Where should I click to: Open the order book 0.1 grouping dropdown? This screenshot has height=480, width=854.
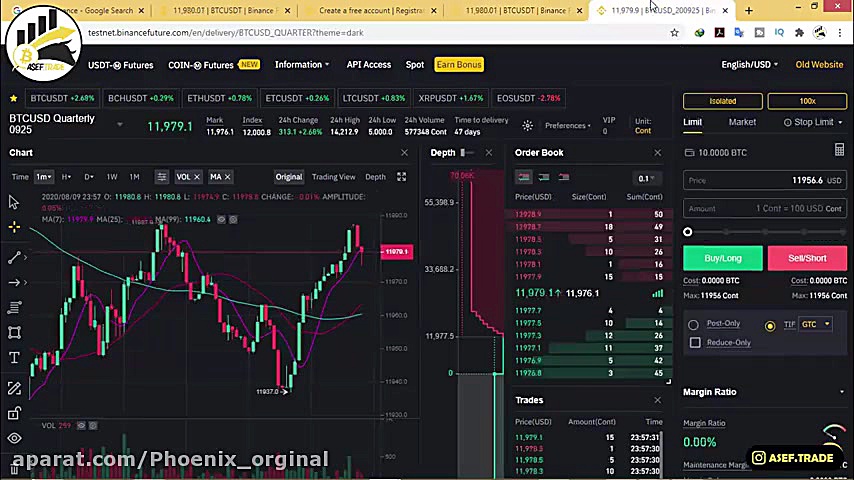pyautogui.click(x=646, y=178)
